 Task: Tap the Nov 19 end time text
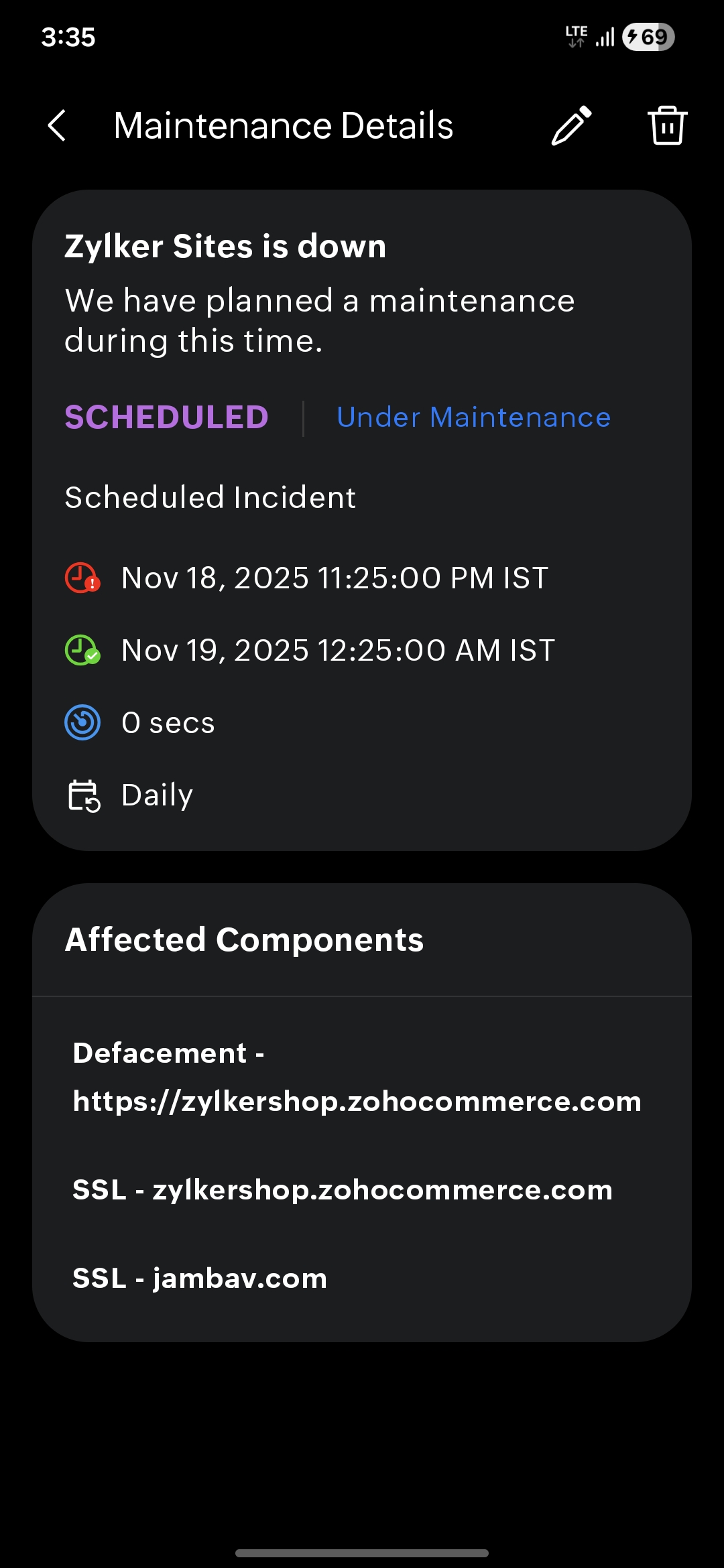tap(338, 650)
